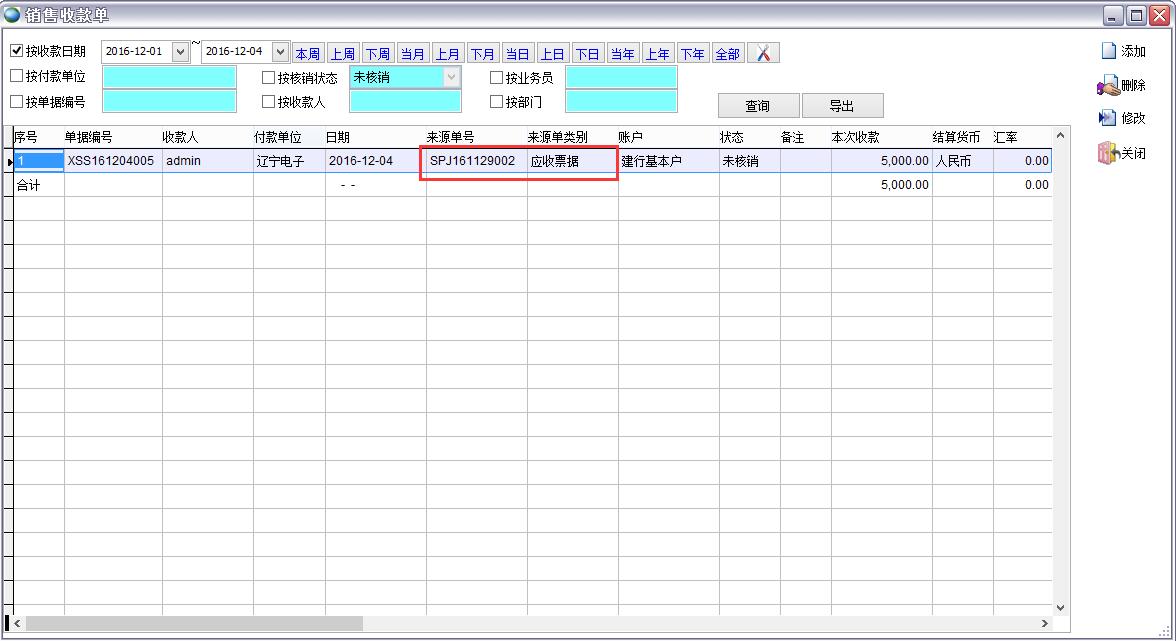Click the app icon in the title bar
Image resolution: width=1176 pixels, height=641 pixels.
point(12,15)
